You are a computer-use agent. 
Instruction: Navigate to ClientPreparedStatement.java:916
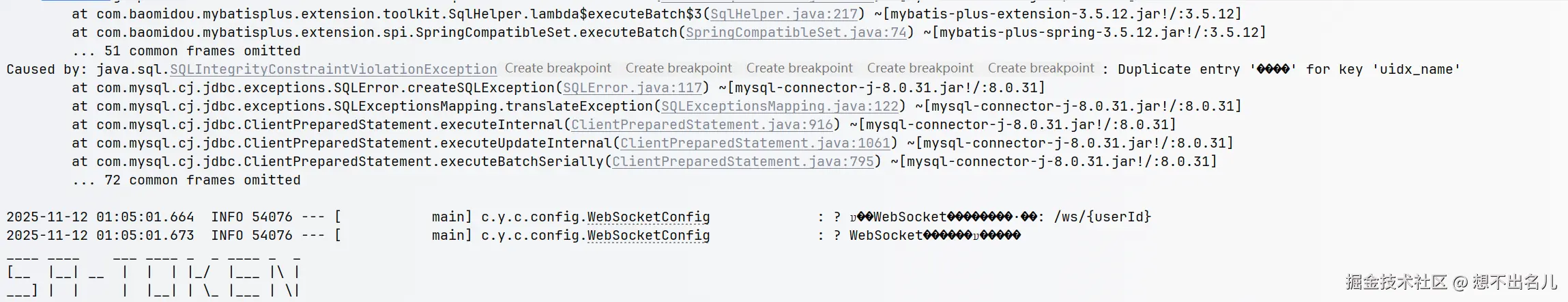702,124
